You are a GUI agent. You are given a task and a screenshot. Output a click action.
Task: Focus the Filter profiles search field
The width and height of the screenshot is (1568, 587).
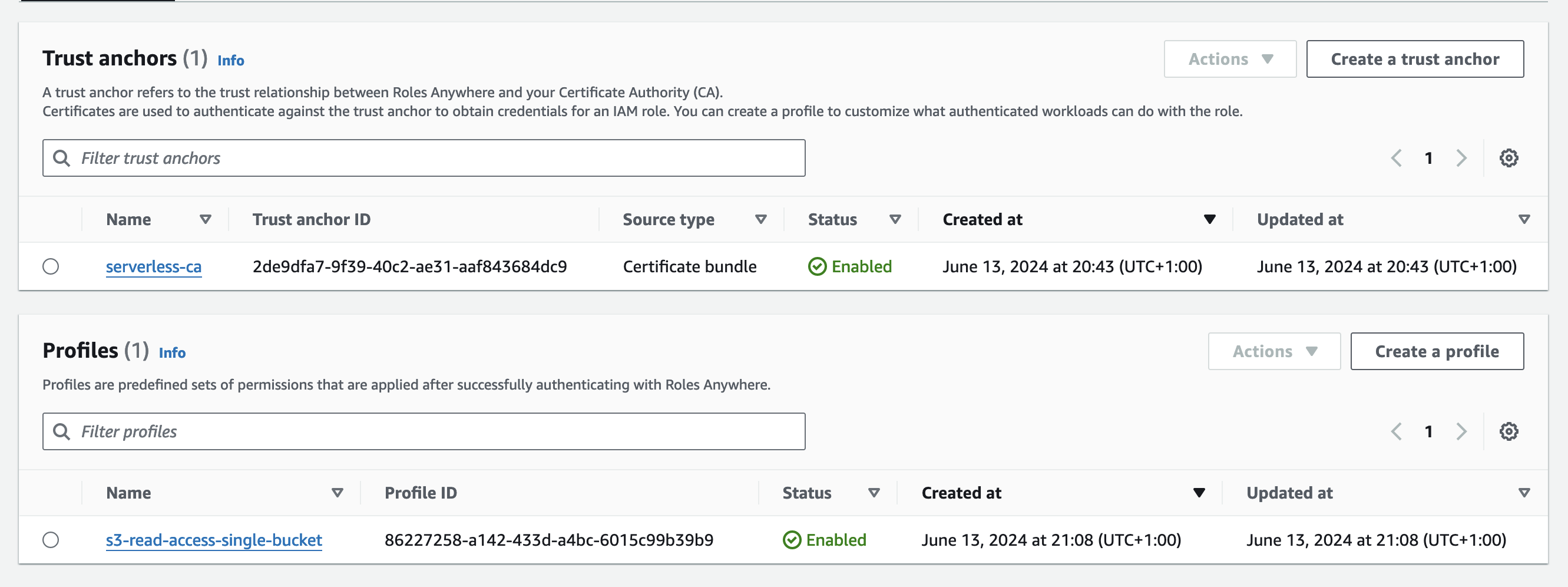424,432
